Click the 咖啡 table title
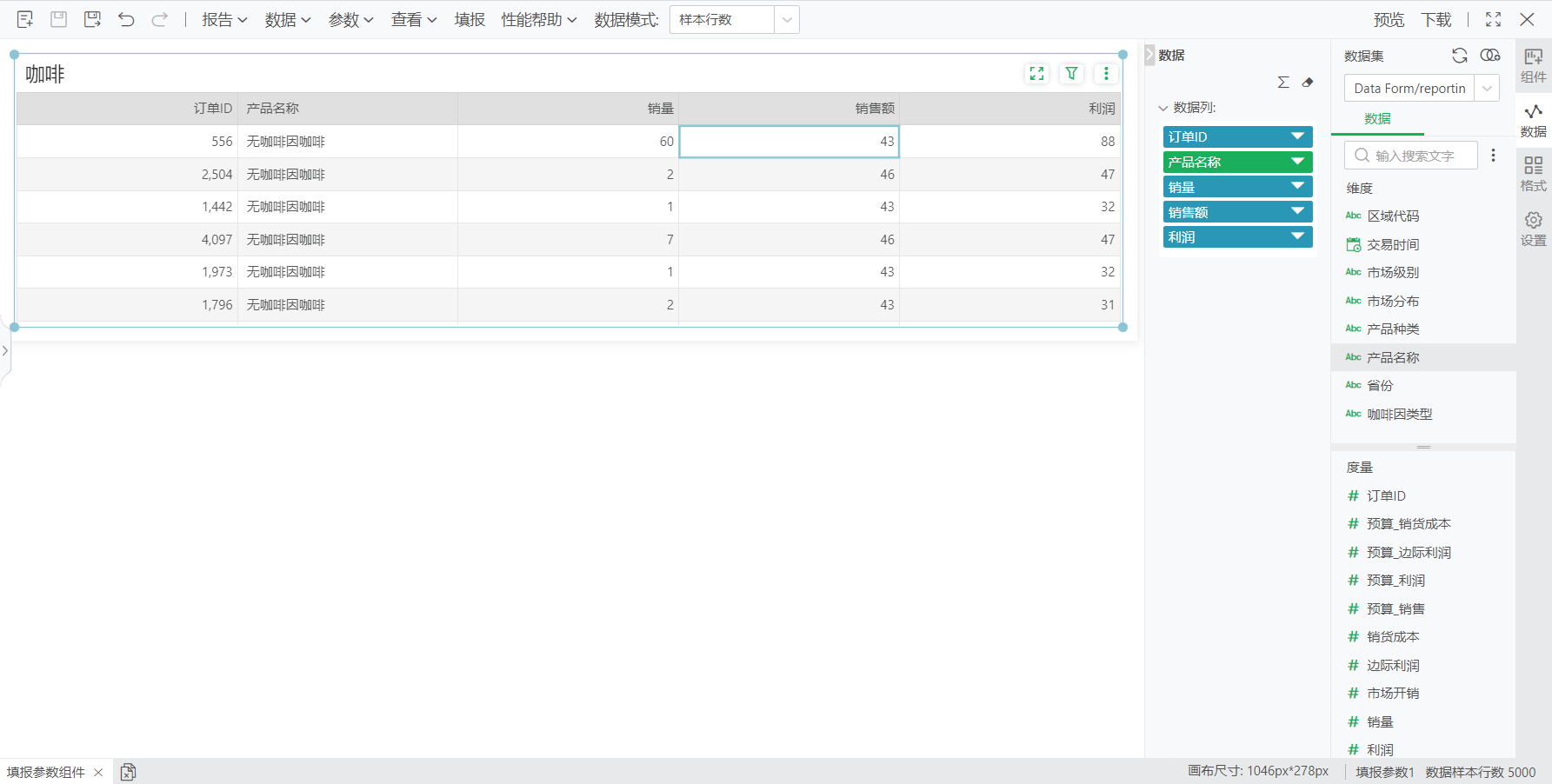1552x784 pixels. pyautogui.click(x=45, y=74)
